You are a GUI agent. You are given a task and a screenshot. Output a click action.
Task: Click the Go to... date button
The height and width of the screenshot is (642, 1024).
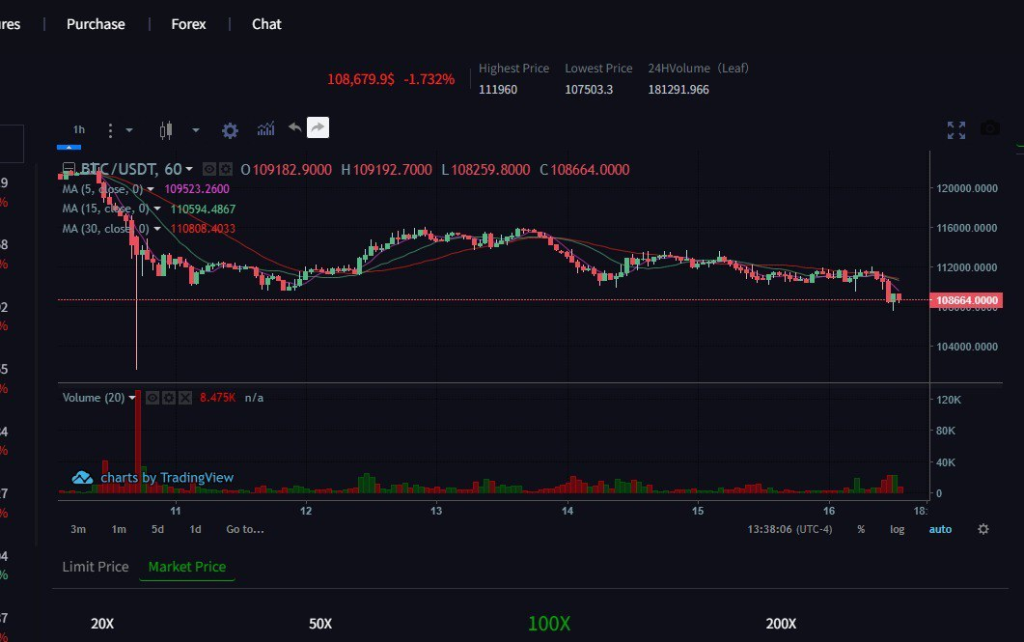coord(244,529)
